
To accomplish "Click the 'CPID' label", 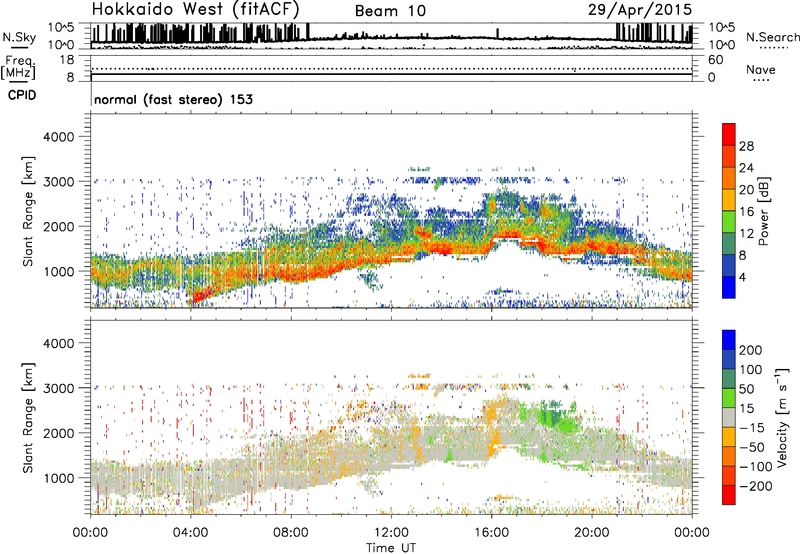I will click(22, 95).
